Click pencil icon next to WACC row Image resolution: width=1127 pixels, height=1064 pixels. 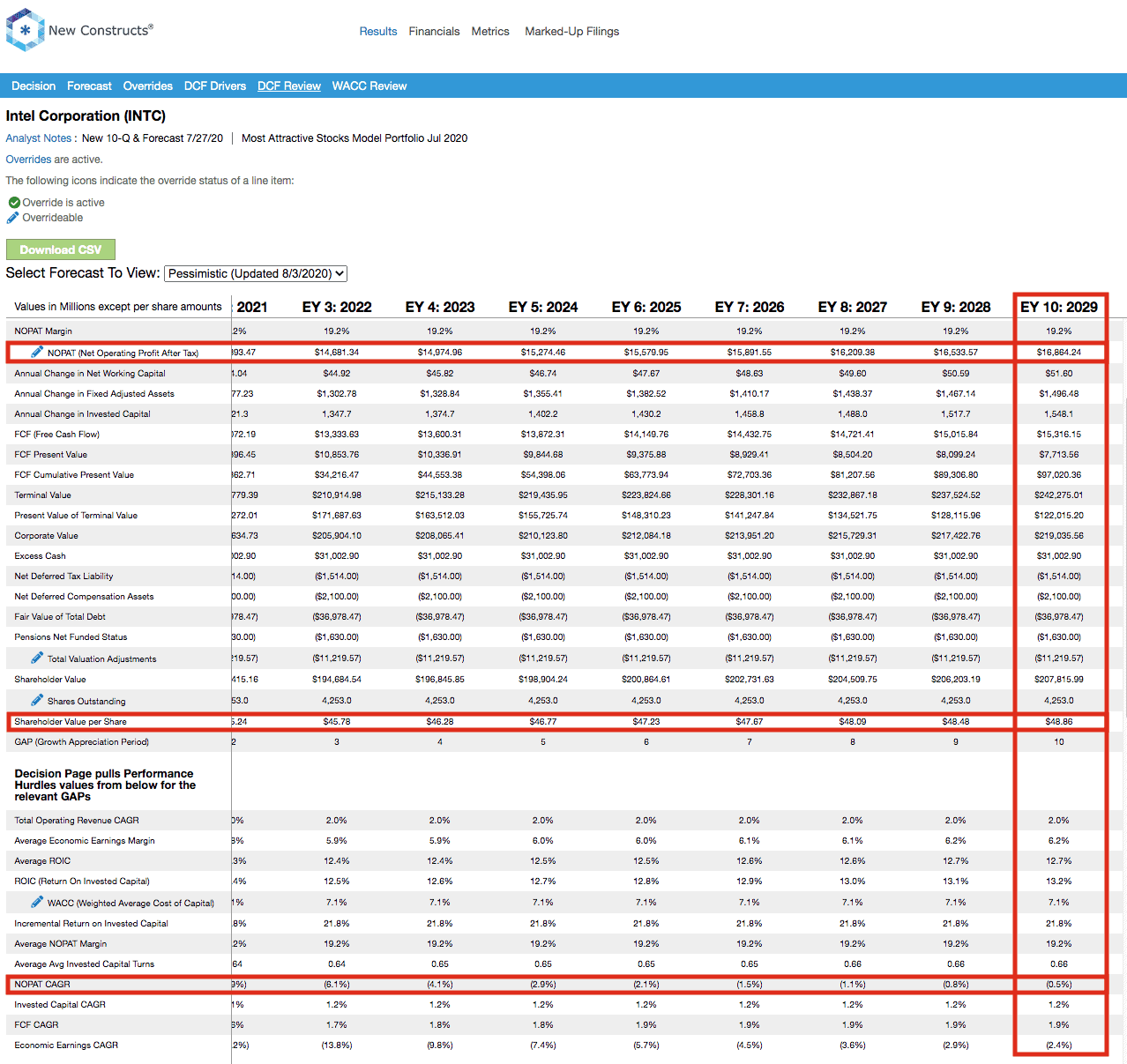37,902
